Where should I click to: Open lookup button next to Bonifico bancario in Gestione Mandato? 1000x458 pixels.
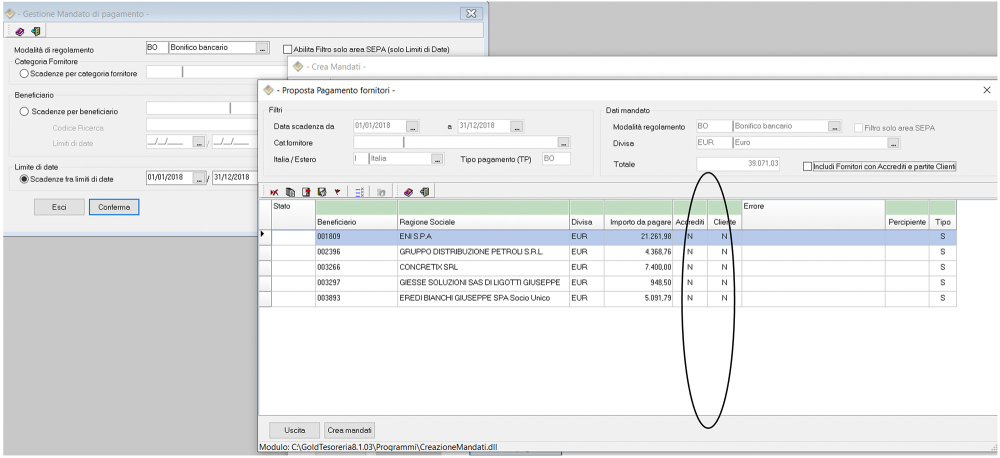point(263,47)
